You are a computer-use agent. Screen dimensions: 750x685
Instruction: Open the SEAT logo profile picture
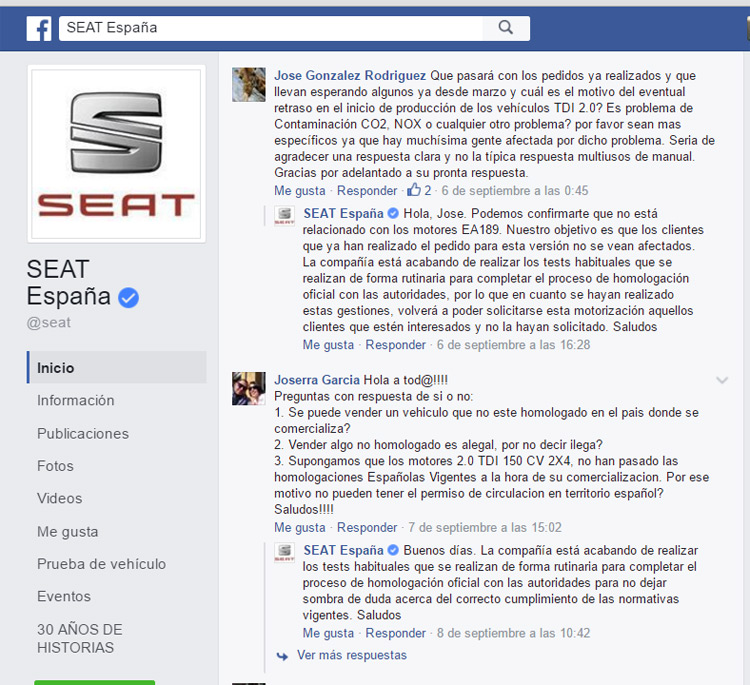tap(116, 154)
